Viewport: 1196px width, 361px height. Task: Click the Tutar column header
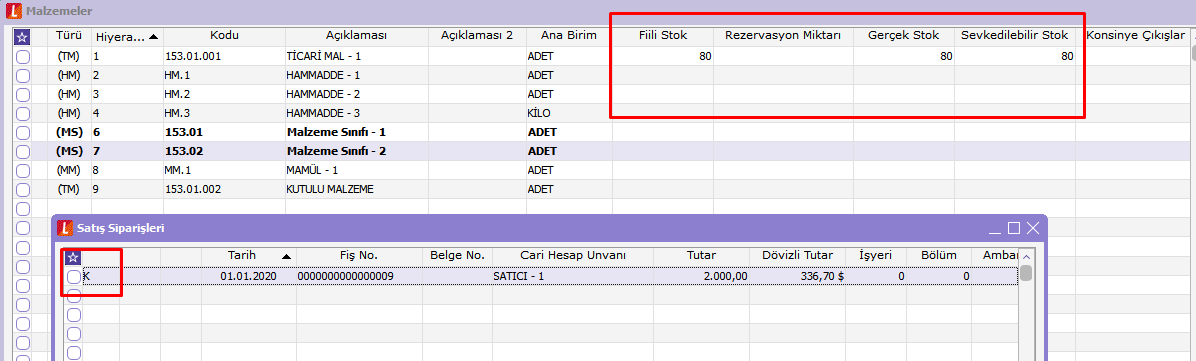pos(701,256)
